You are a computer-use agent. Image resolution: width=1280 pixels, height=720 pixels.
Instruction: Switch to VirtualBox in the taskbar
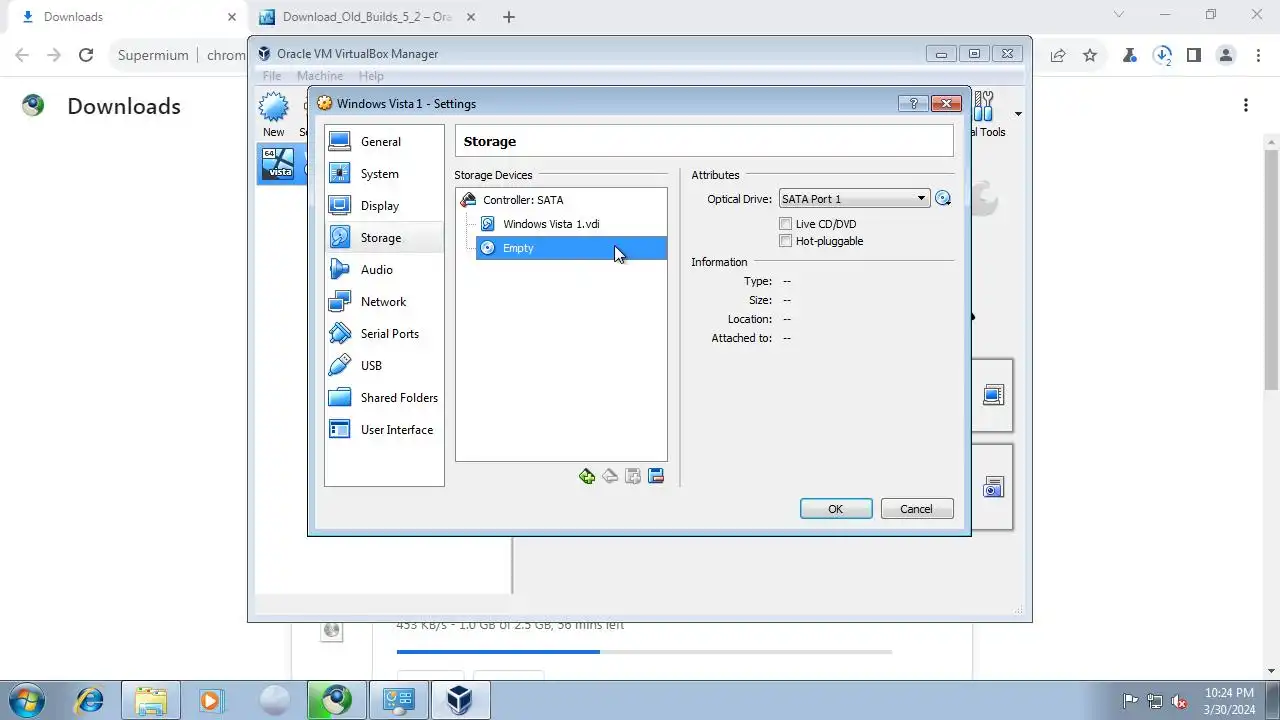tap(460, 700)
